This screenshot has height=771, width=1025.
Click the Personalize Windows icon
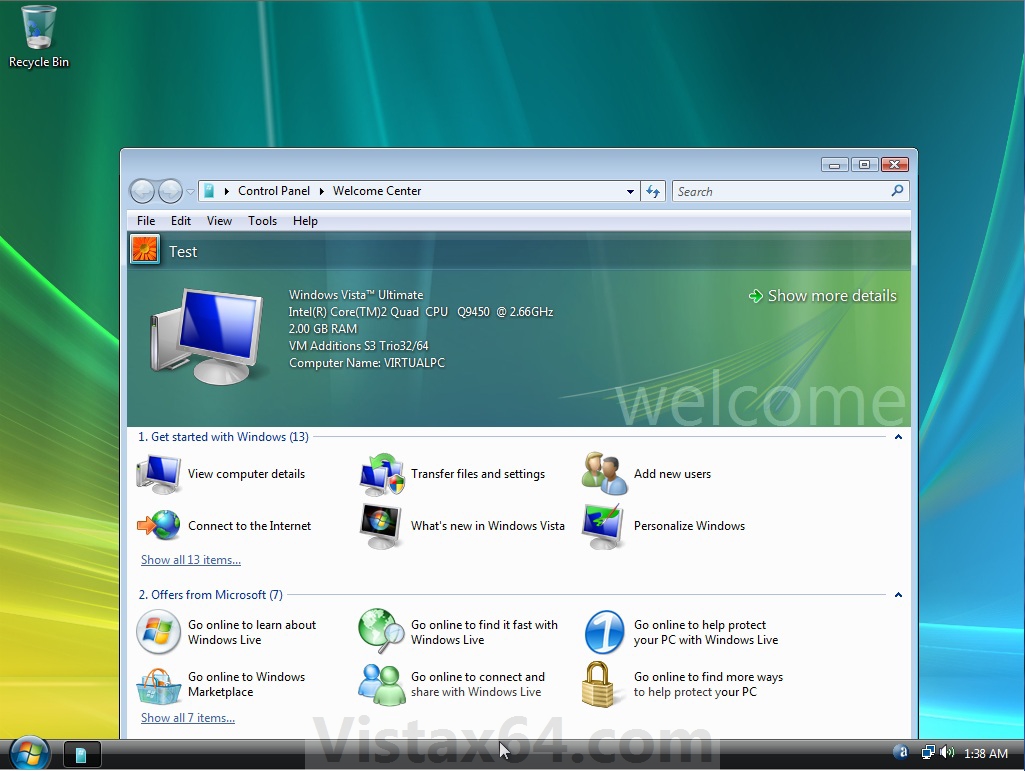[x=605, y=526]
